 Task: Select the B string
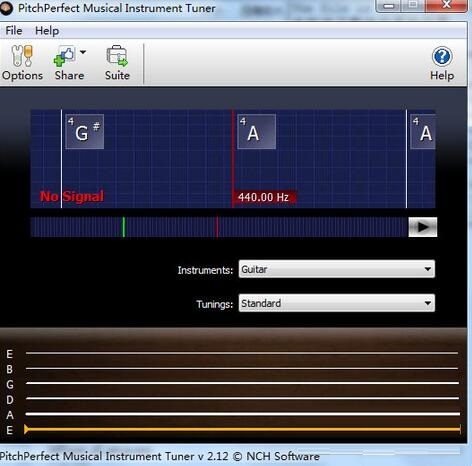[242, 368]
